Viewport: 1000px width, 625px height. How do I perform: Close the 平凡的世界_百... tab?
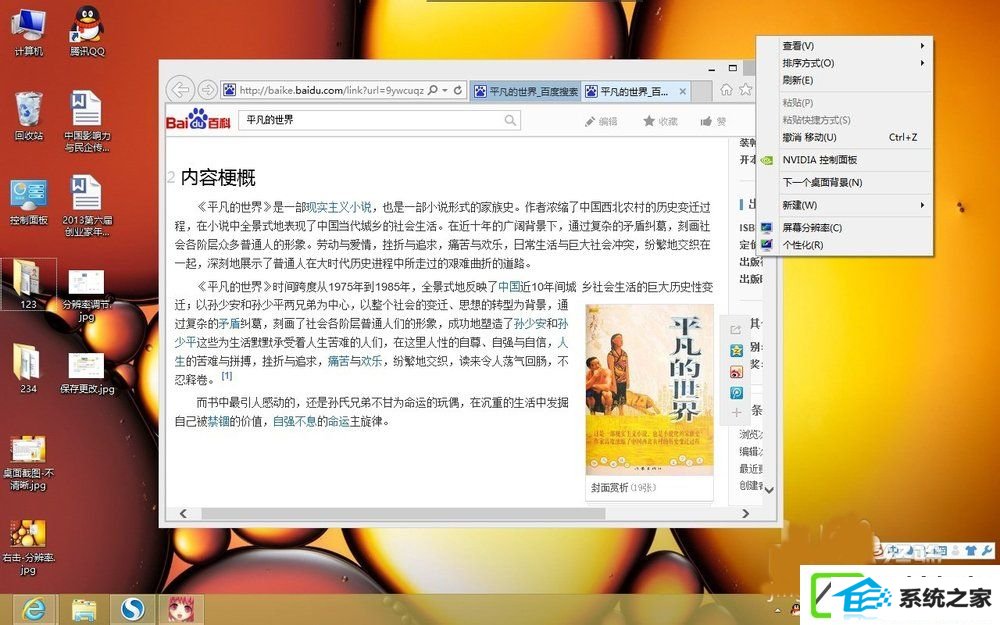coord(682,91)
